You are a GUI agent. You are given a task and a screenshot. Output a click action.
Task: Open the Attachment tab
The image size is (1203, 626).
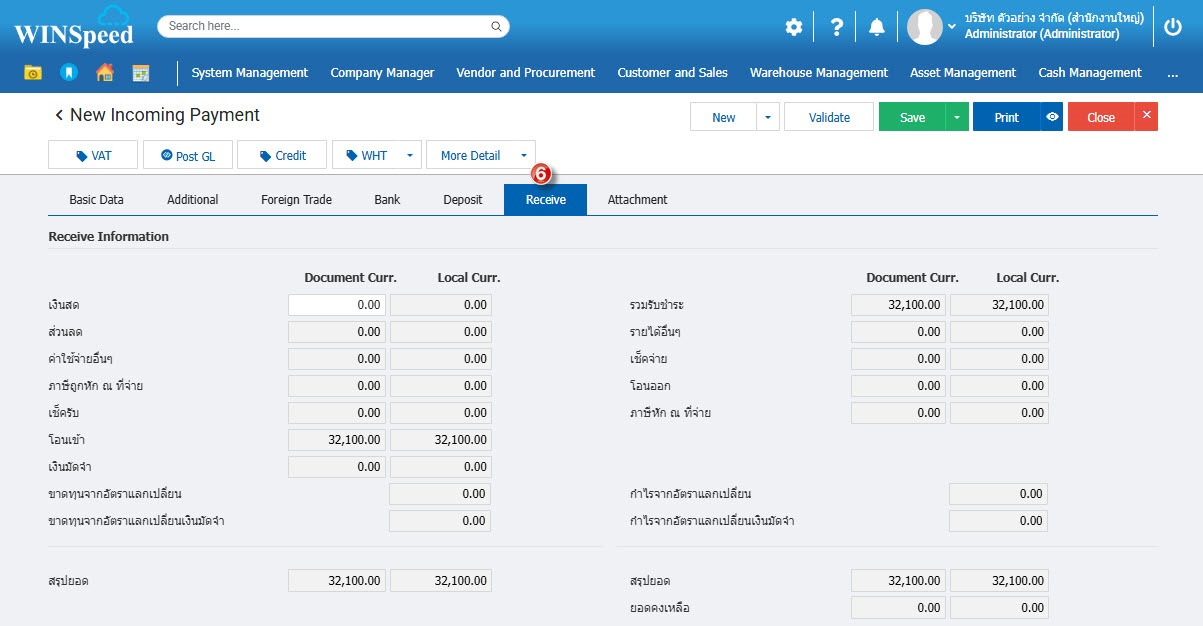click(x=637, y=200)
